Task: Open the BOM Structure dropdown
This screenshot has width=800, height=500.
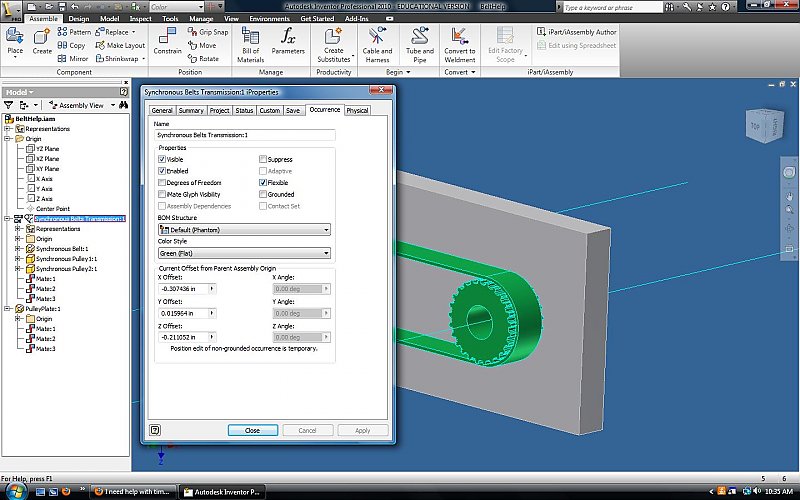Action: point(244,230)
